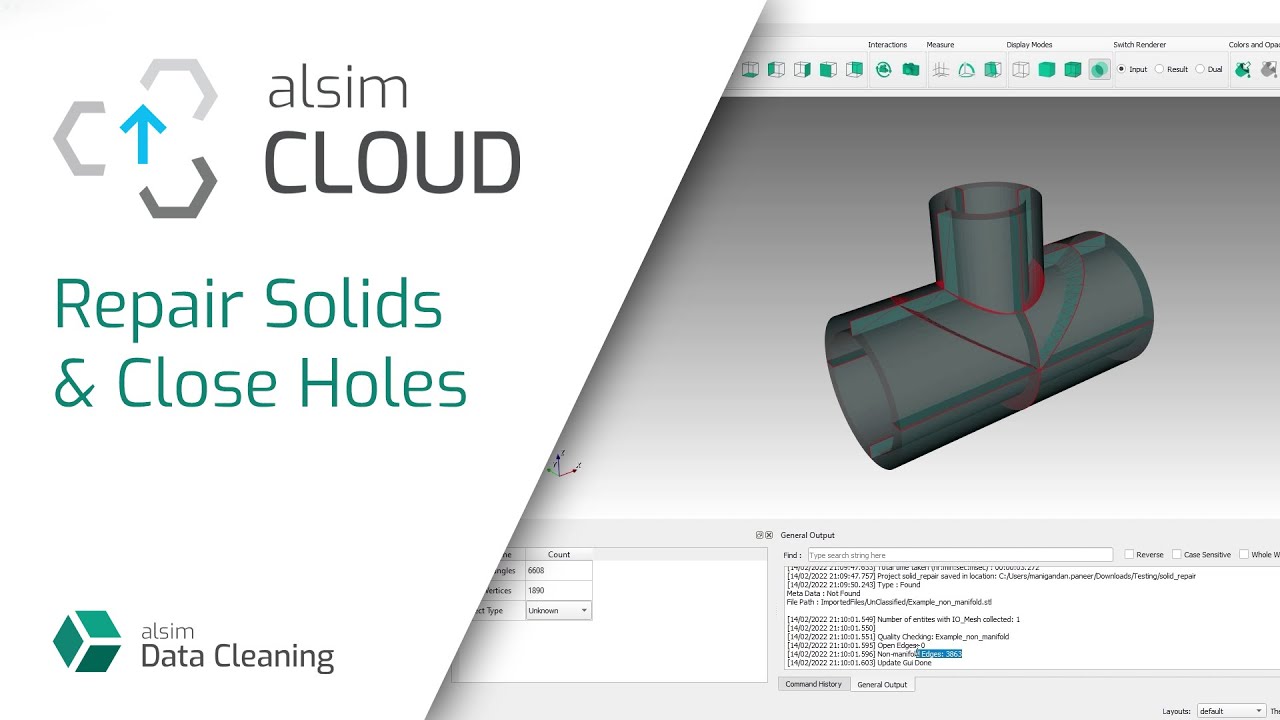
Task: Click the 6608 triangles count cell
Action: point(559,570)
